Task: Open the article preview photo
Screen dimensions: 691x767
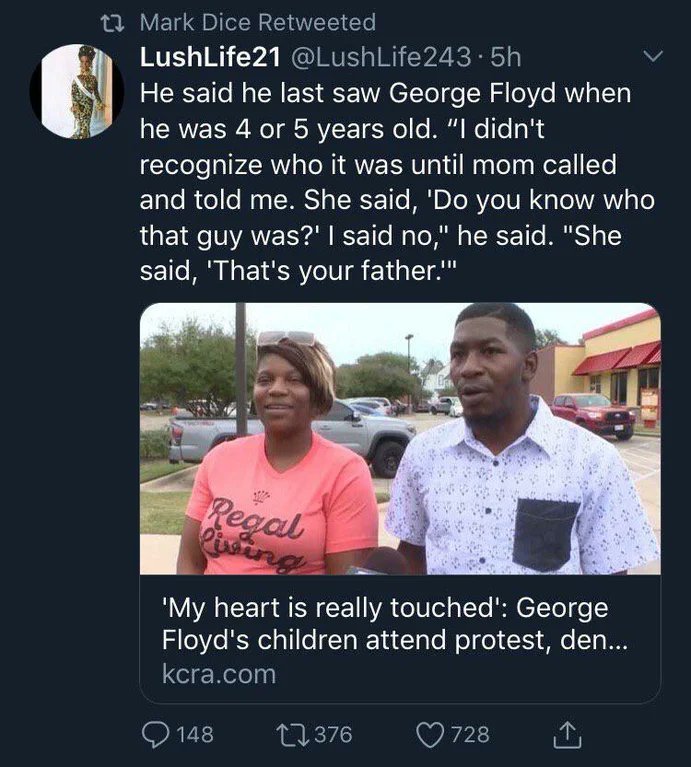Action: 400,438
